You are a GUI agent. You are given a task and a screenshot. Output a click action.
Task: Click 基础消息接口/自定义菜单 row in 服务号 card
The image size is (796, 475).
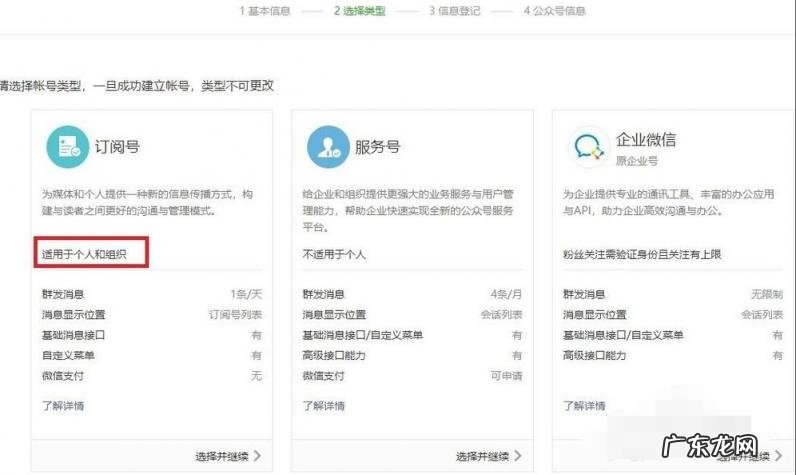coord(412,335)
